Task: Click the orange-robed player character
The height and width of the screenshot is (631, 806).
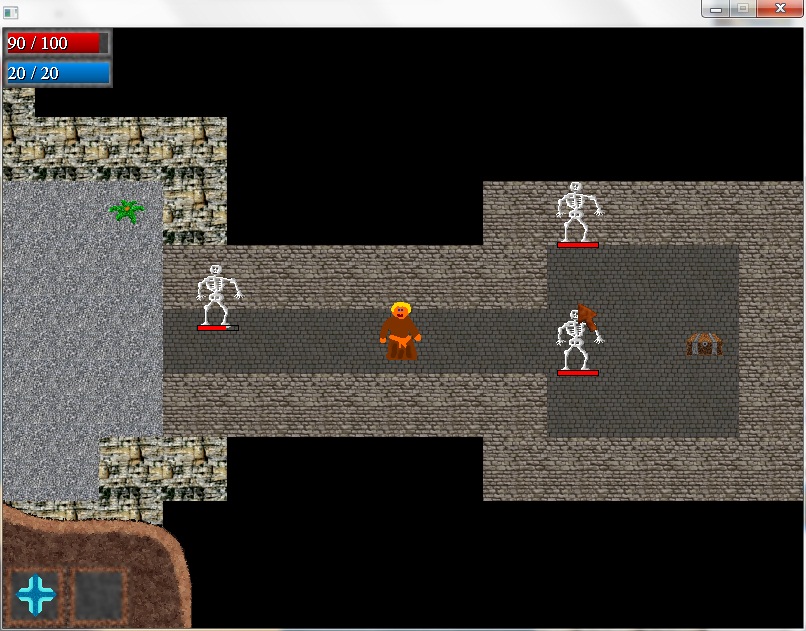Action: click(400, 331)
